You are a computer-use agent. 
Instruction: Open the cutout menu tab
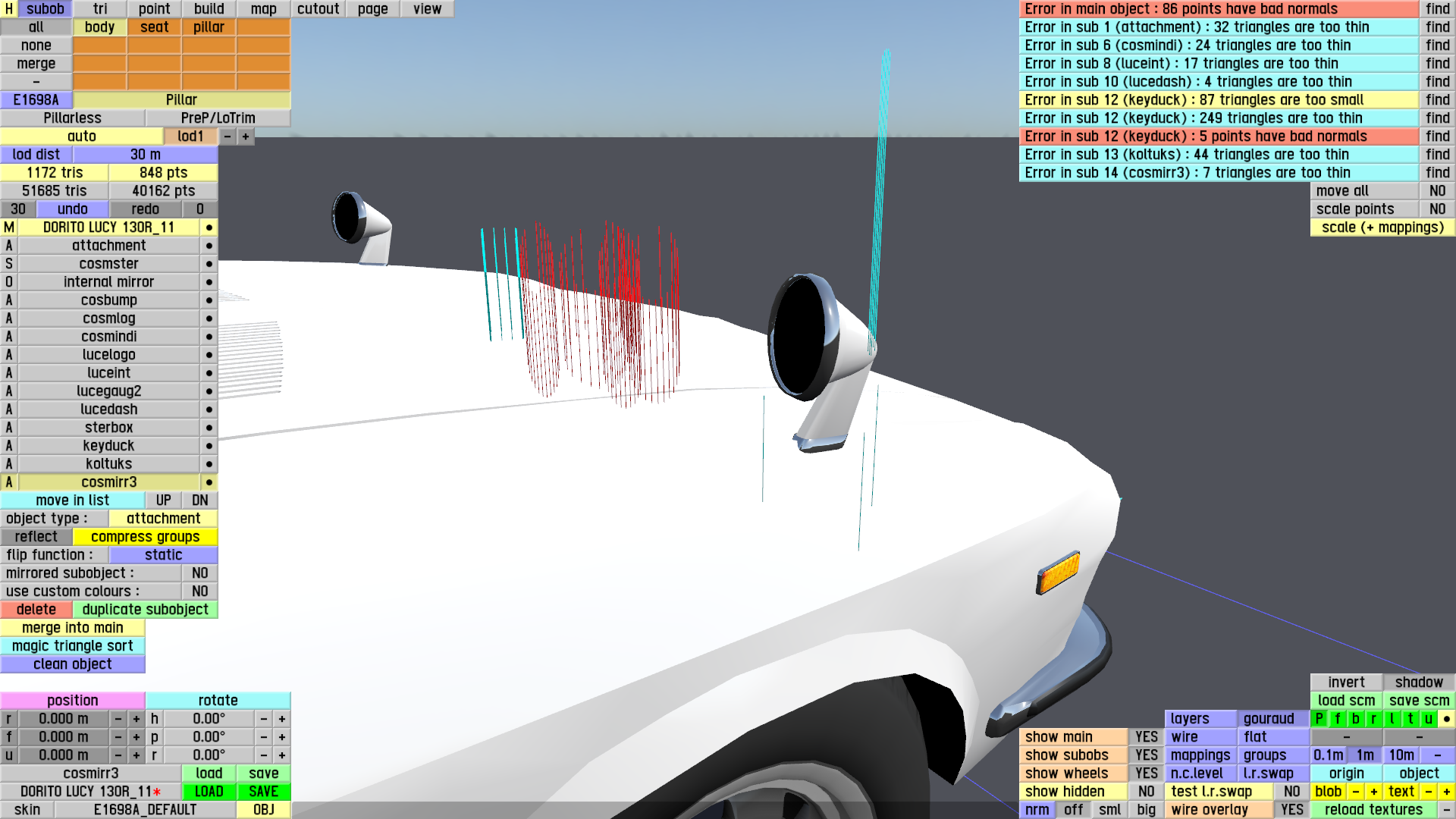point(318,9)
